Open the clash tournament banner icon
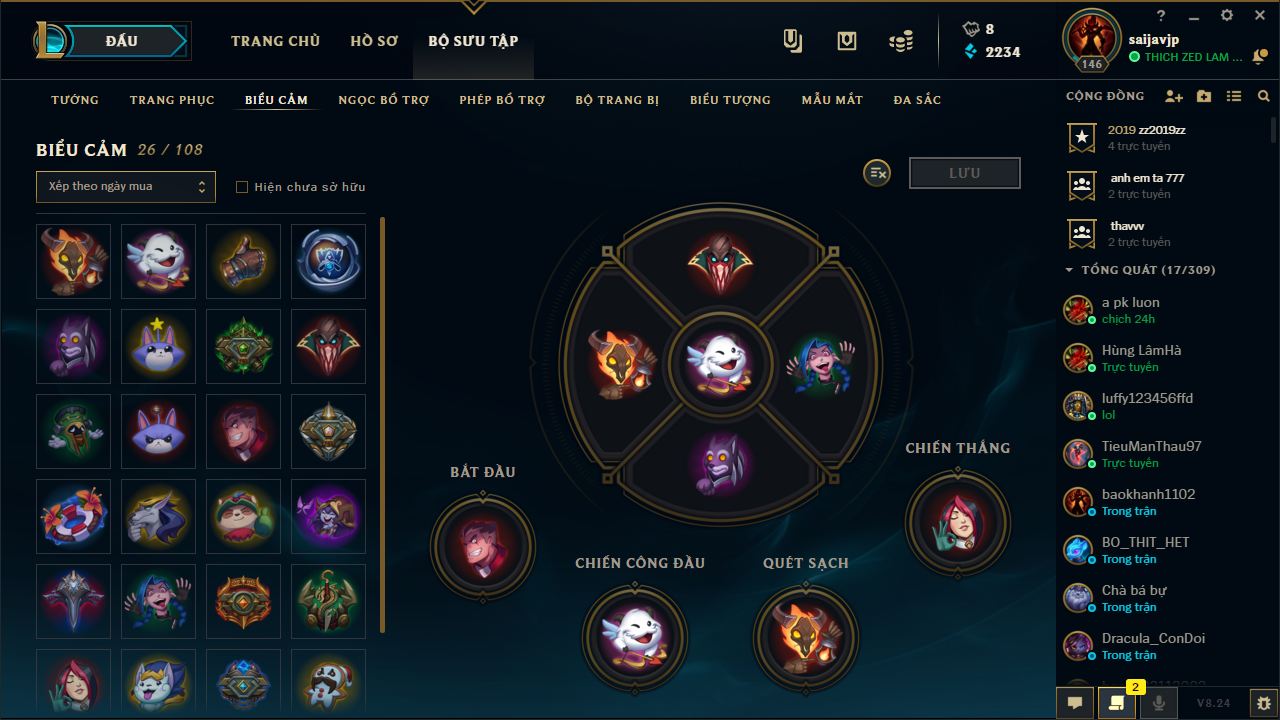This screenshot has width=1280, height=720. (793, 41)
